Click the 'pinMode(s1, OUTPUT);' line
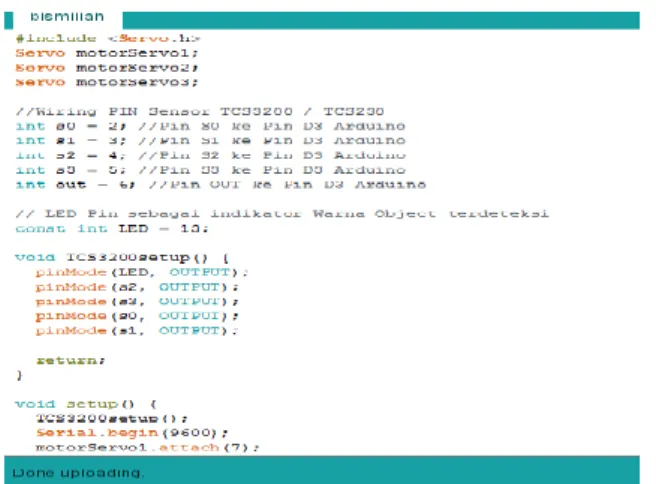The height and width of the screenshot is (484, 656). tap(137, 330)
